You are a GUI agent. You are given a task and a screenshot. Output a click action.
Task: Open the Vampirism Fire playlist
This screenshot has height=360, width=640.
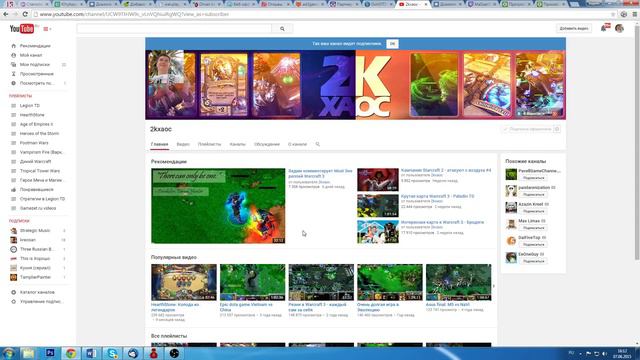(41, 152)
